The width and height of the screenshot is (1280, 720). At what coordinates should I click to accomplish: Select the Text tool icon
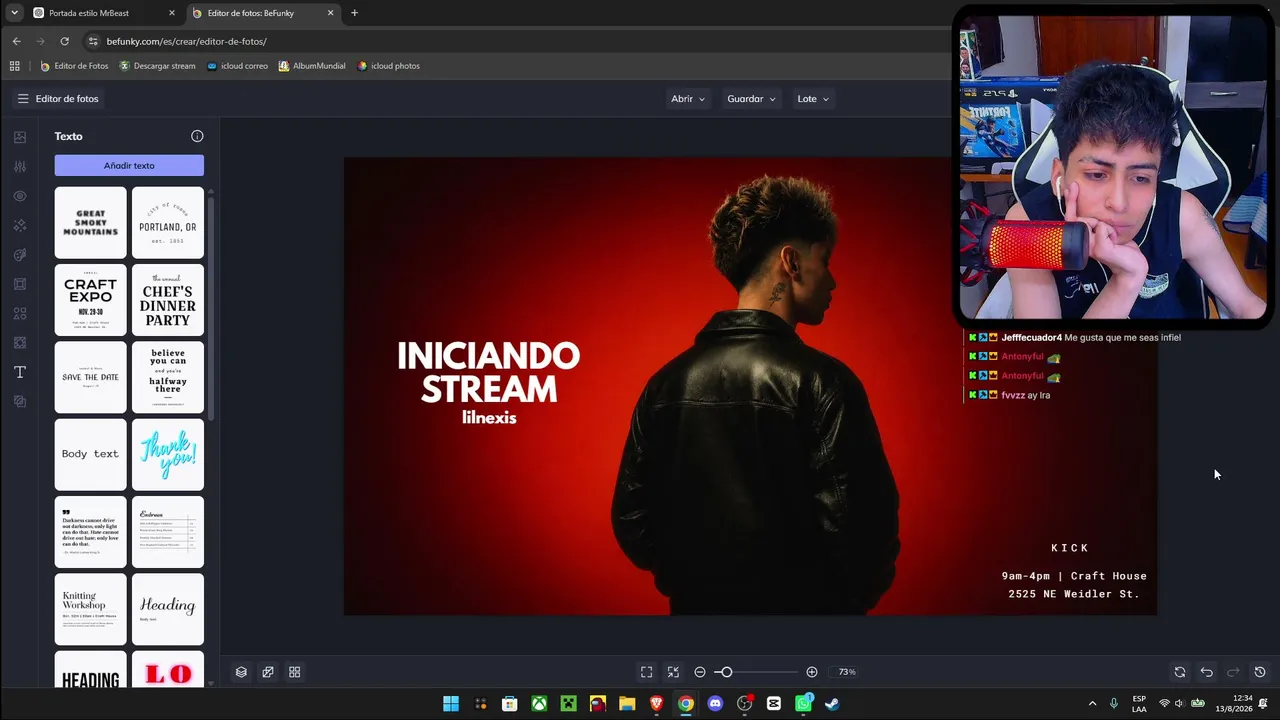click(20, 372)
